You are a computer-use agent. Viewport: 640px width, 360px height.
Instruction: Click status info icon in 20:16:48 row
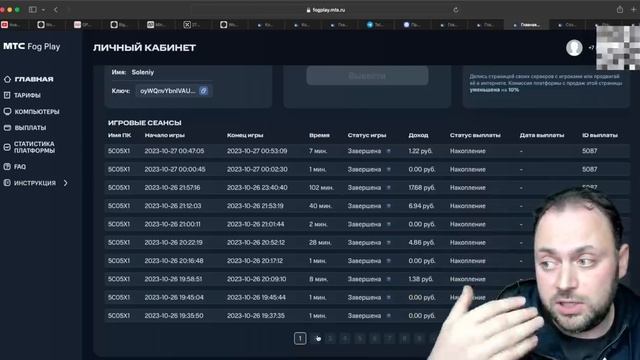(x=389, y=261)
